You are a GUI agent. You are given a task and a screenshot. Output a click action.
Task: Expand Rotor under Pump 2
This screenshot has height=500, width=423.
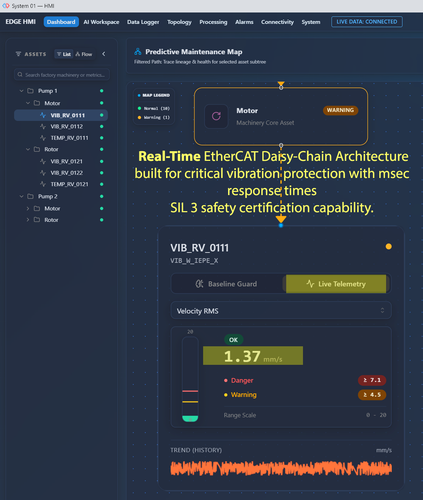(28, 220)
